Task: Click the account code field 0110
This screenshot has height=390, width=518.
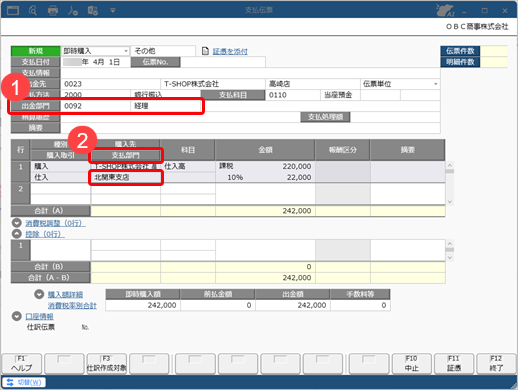Action: [x=293, y=95]
